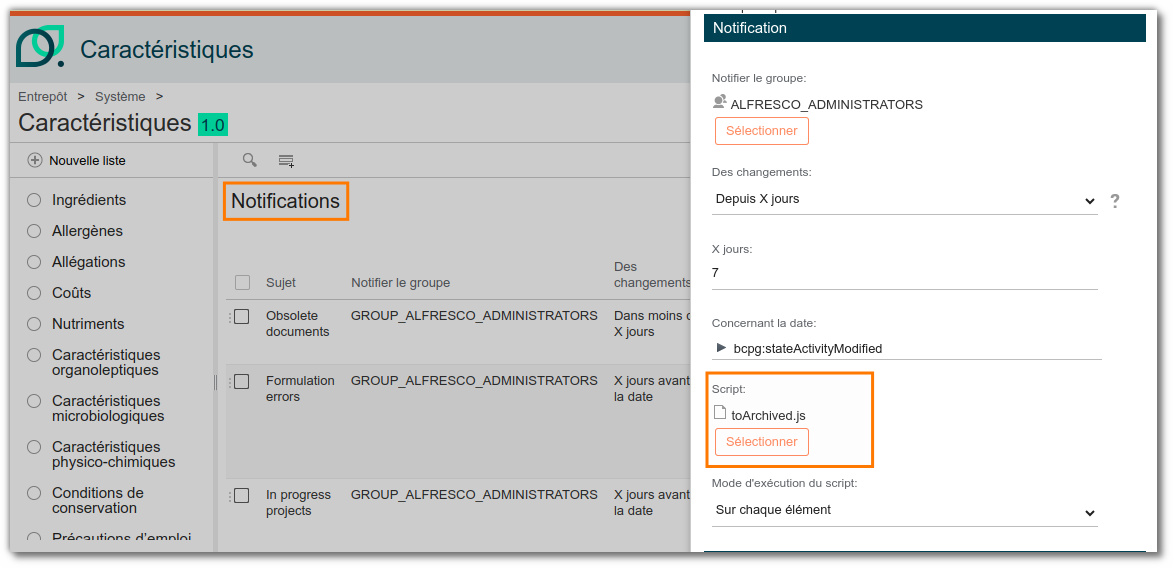This screenshot has width=1173, height=568.
Task: Check the In progress projects row checkbox
Action: pyautogui.click(x=242, y=495)
